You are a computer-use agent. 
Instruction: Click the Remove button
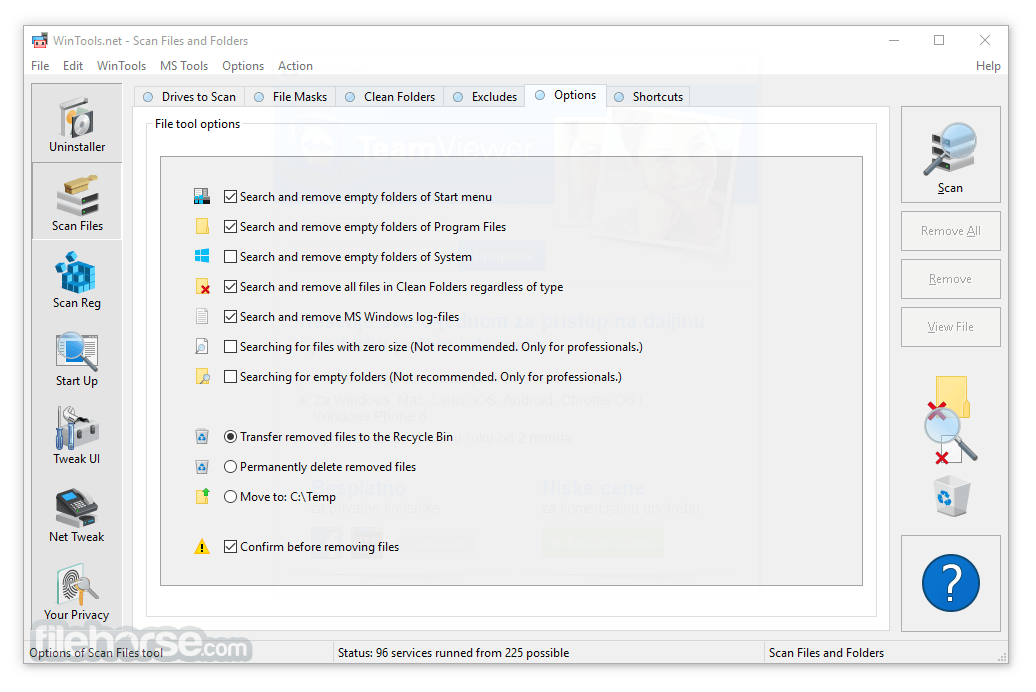click(x=950, y=279)
